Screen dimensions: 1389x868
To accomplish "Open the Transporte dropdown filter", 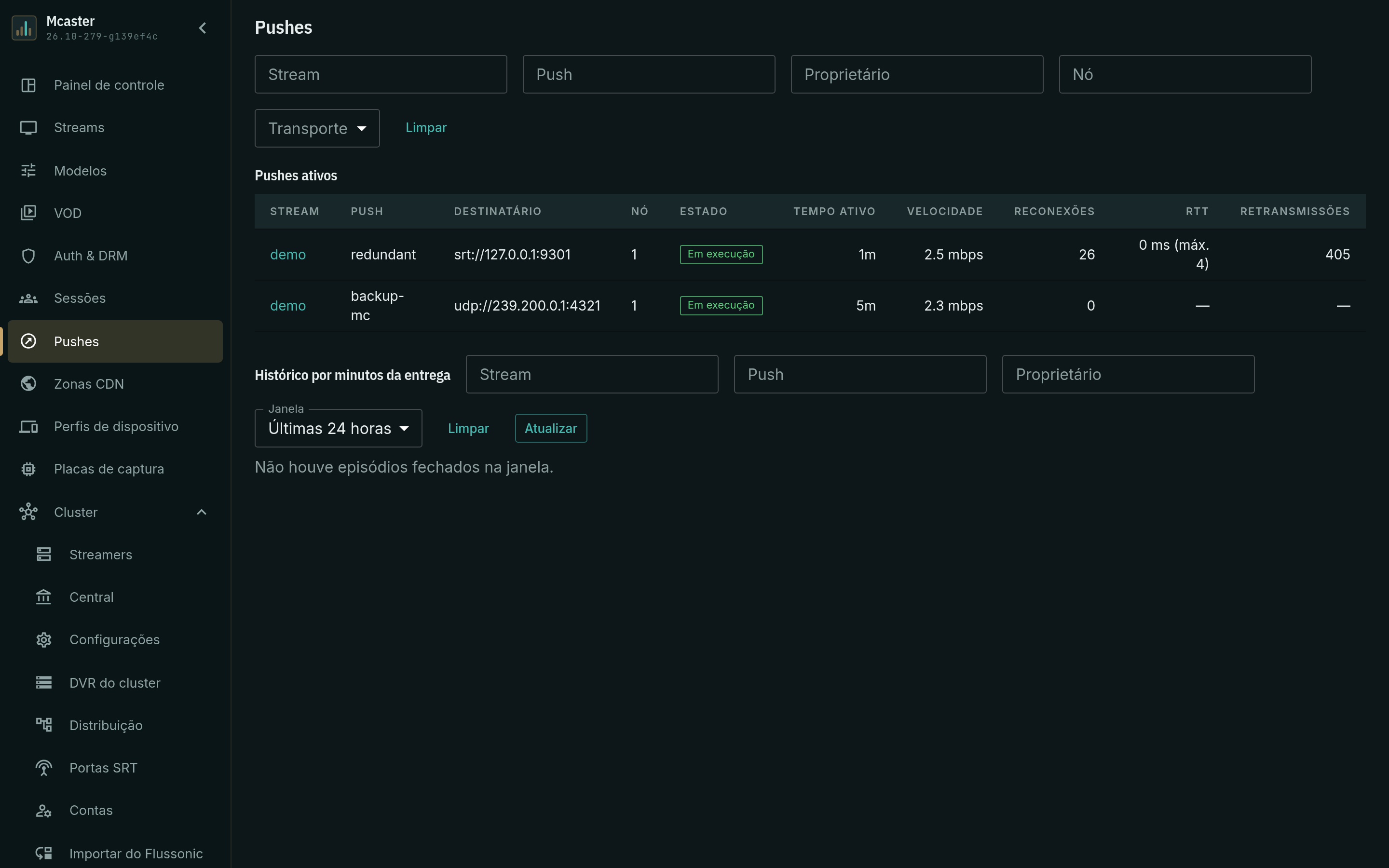I will pyautogui.click(x=317, y=128).
